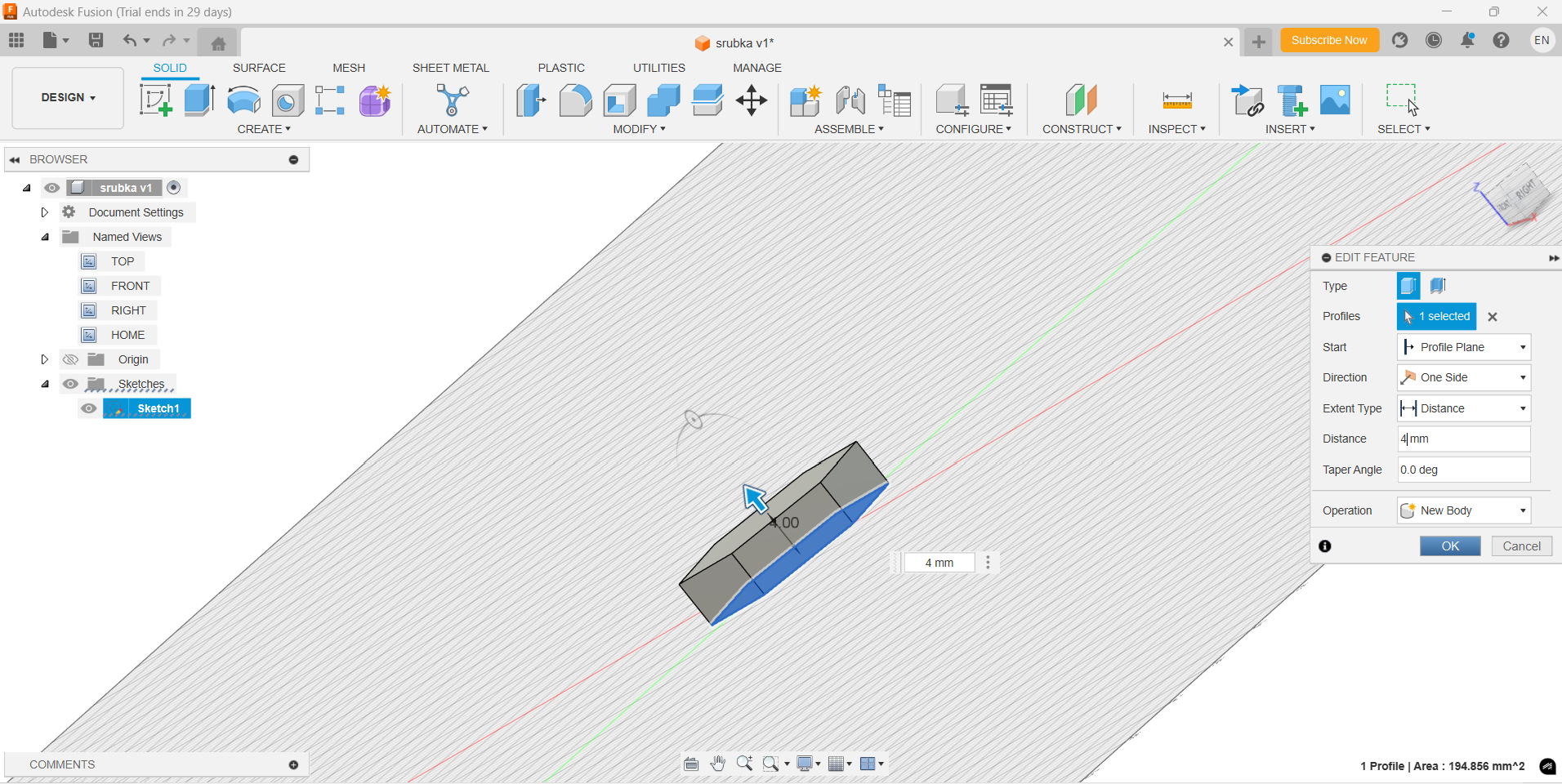This screenshot has height=784, width=1562.
Task: Open the DESIGN workspace dropdown
Action: click(68, 98)
